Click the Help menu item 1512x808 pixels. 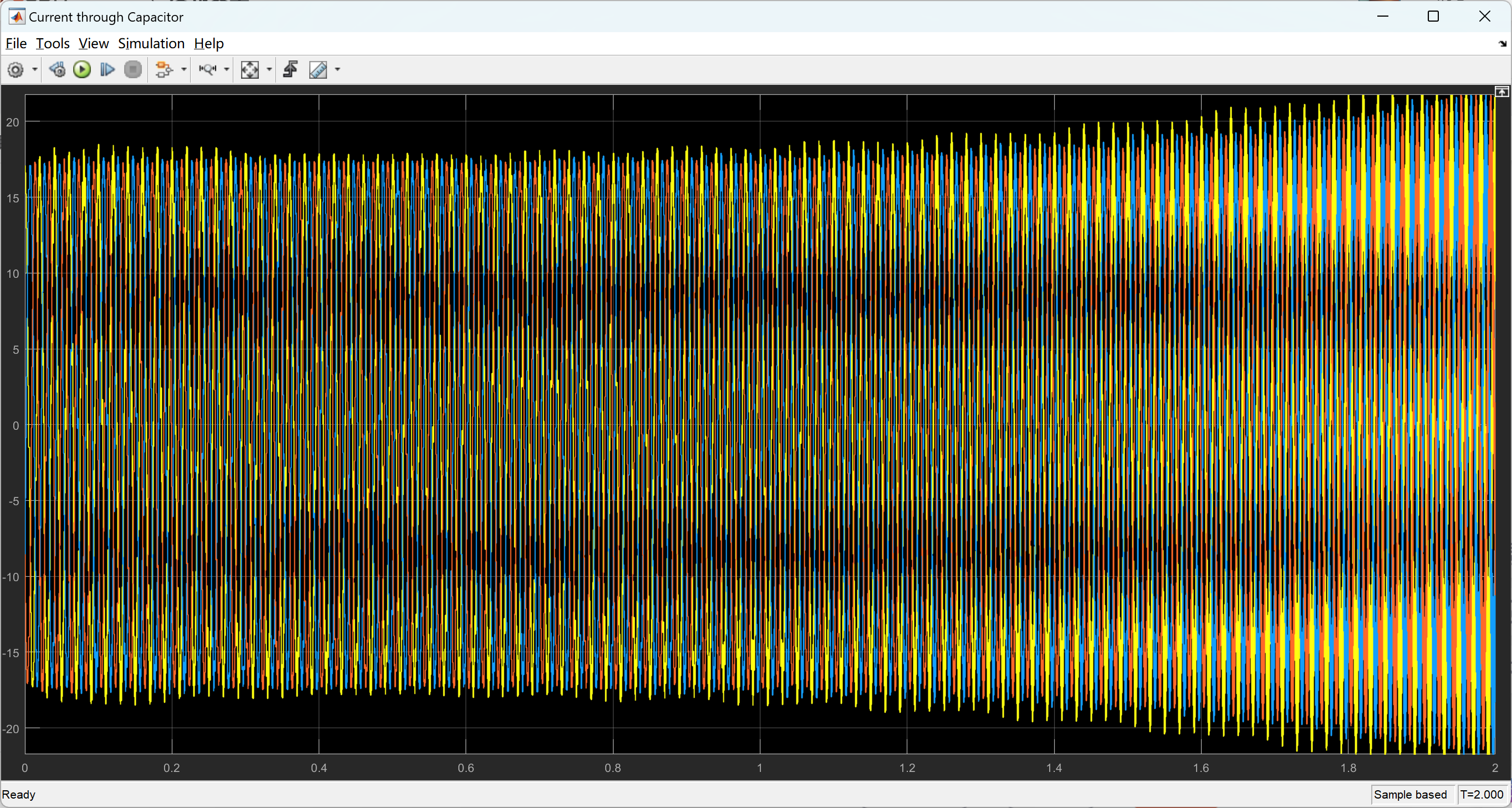click(x=210, y=43)
